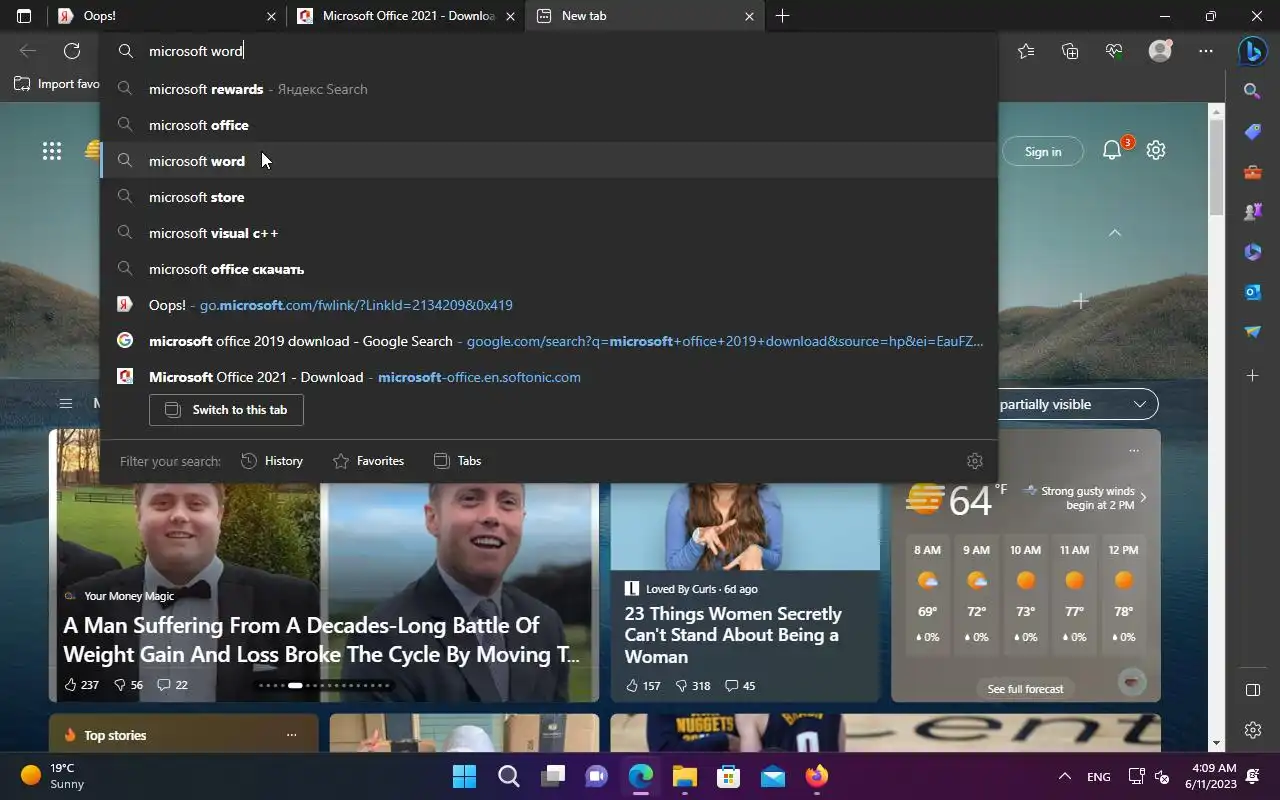1280x800 pixels.
Task: Open the Collections icon in toolbar
Action: pos(1070,51)
